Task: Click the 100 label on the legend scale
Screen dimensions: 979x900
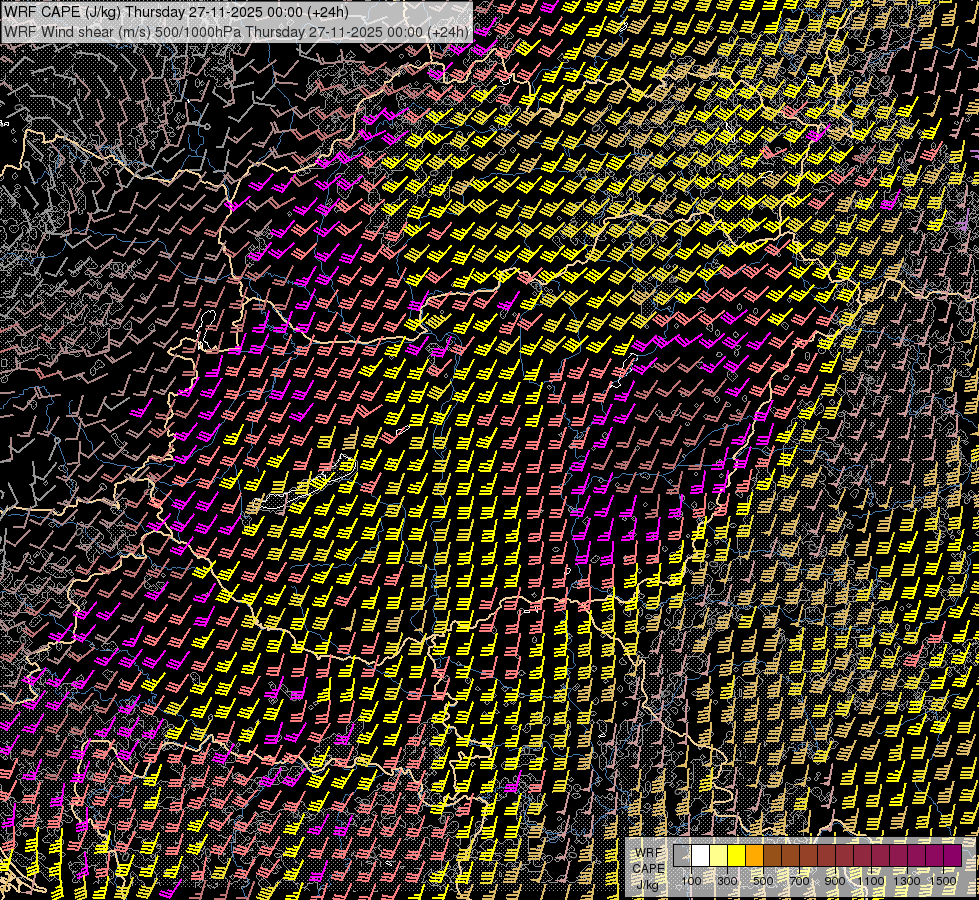Action: pos(691,880)
